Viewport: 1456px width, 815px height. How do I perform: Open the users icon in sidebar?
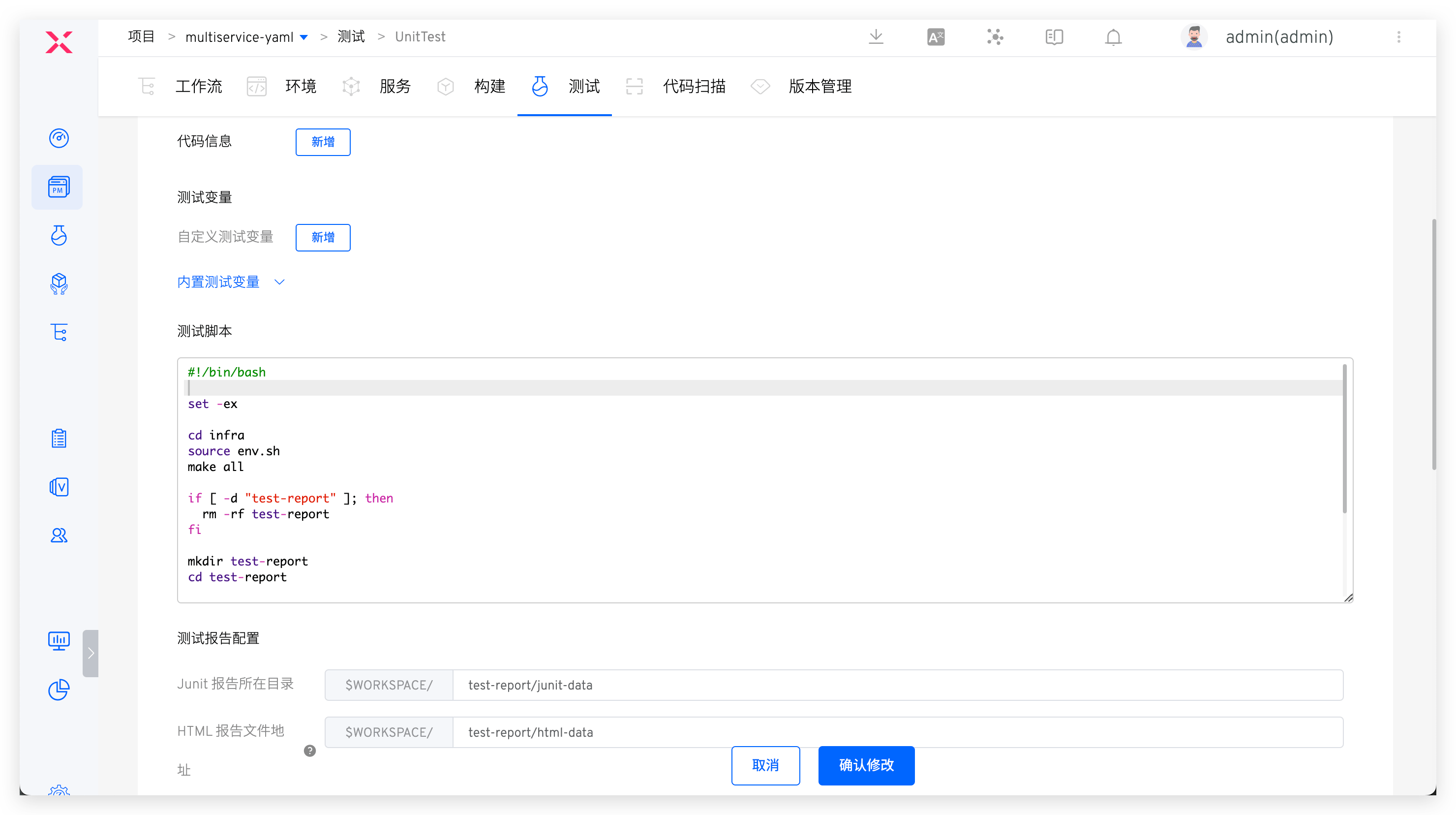click(59, 535)
